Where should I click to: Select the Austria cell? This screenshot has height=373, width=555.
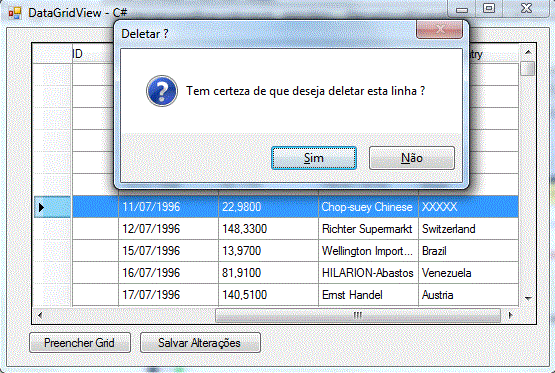click(469, 295)
